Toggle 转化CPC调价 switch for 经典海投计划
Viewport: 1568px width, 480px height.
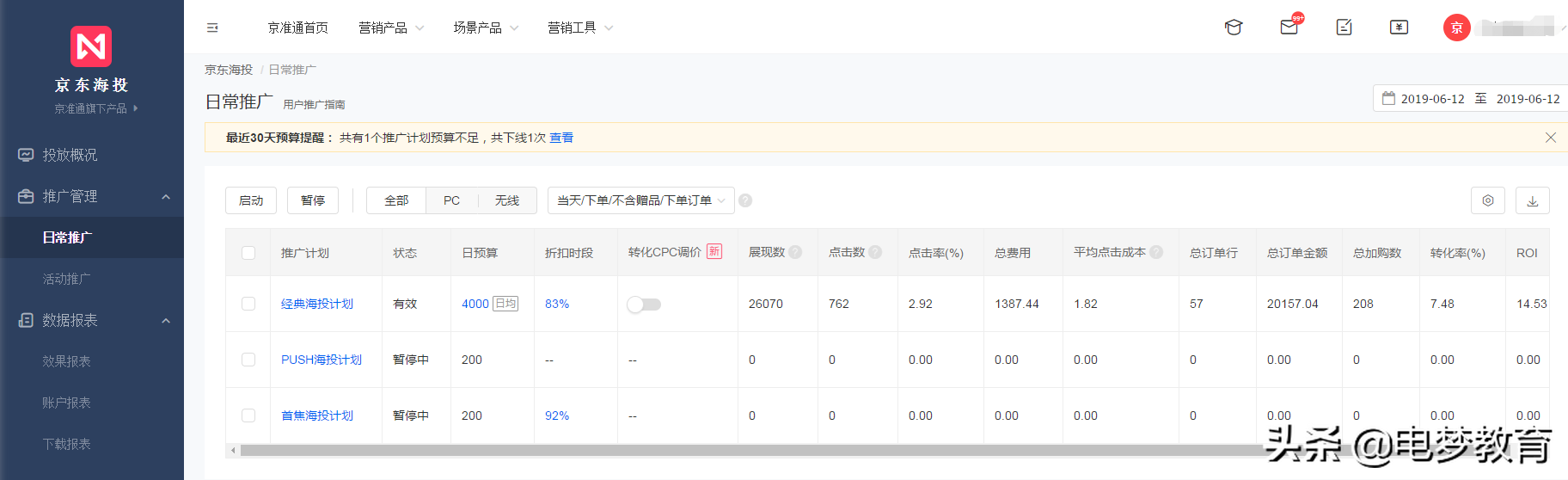pos(644,305)
